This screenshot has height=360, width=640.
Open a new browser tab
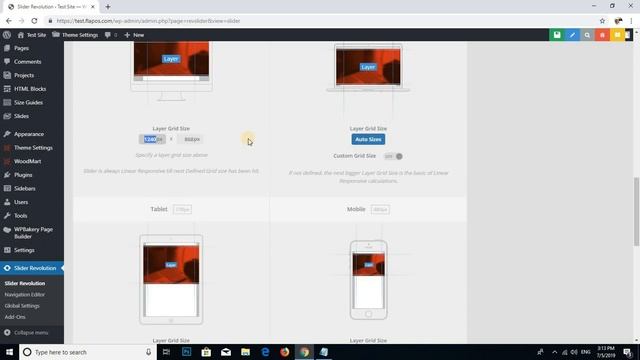coord(108,7)
